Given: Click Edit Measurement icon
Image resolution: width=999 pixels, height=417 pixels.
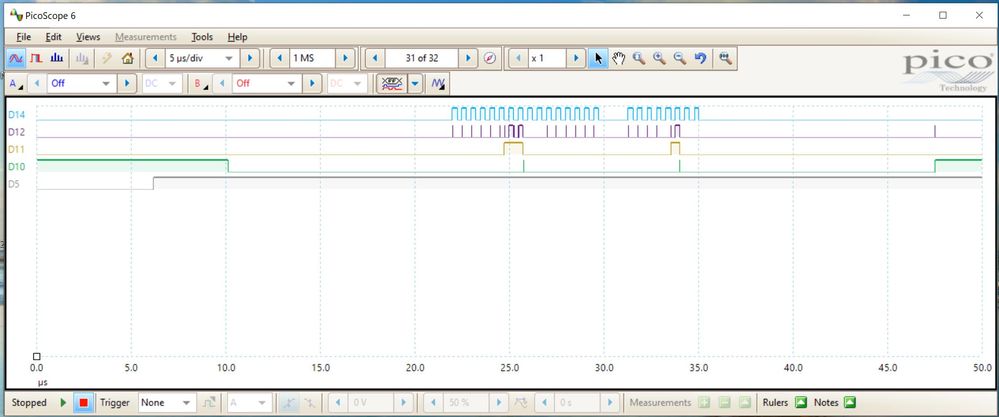Looking at the screenshot, I should 744,402.
